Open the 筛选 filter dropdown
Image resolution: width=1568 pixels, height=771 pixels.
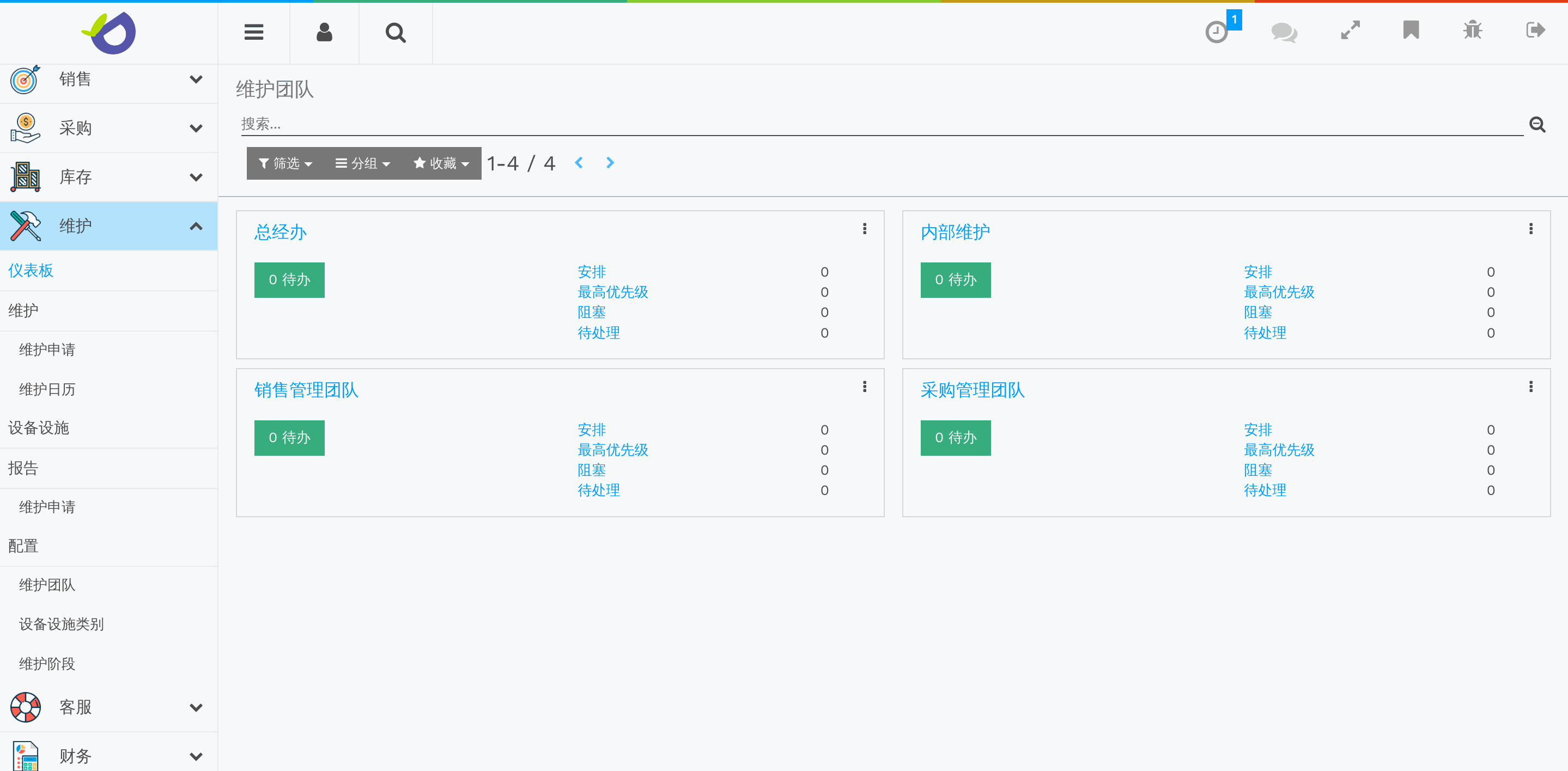coord(285,163)
